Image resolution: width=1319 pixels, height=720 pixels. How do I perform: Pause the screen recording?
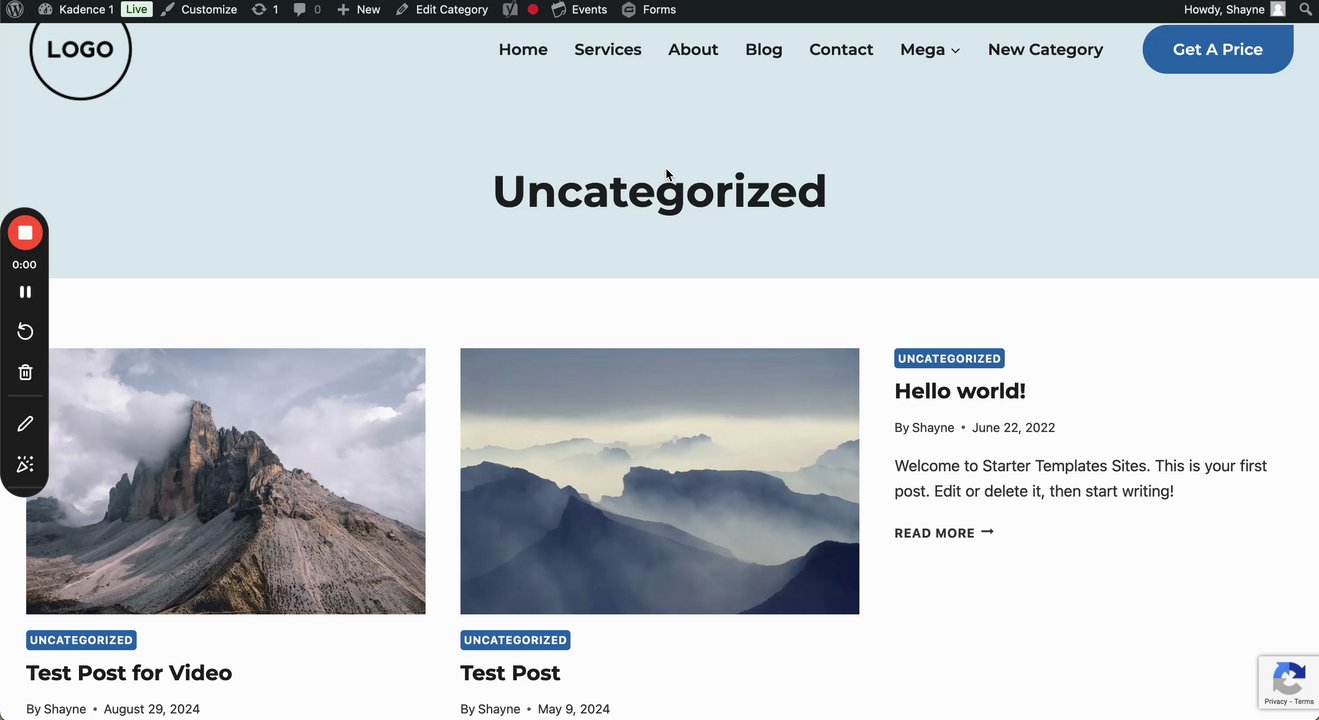[25, 292]
